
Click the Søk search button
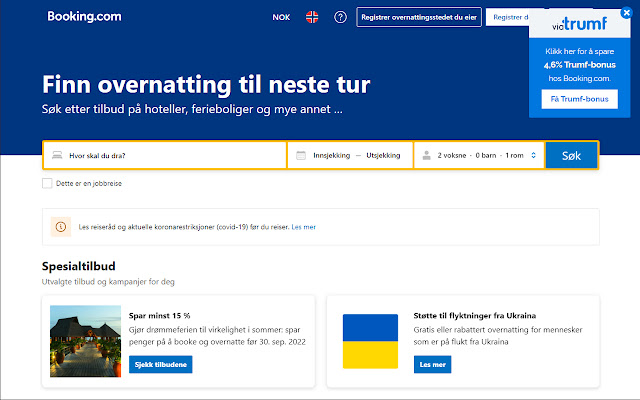571,155
